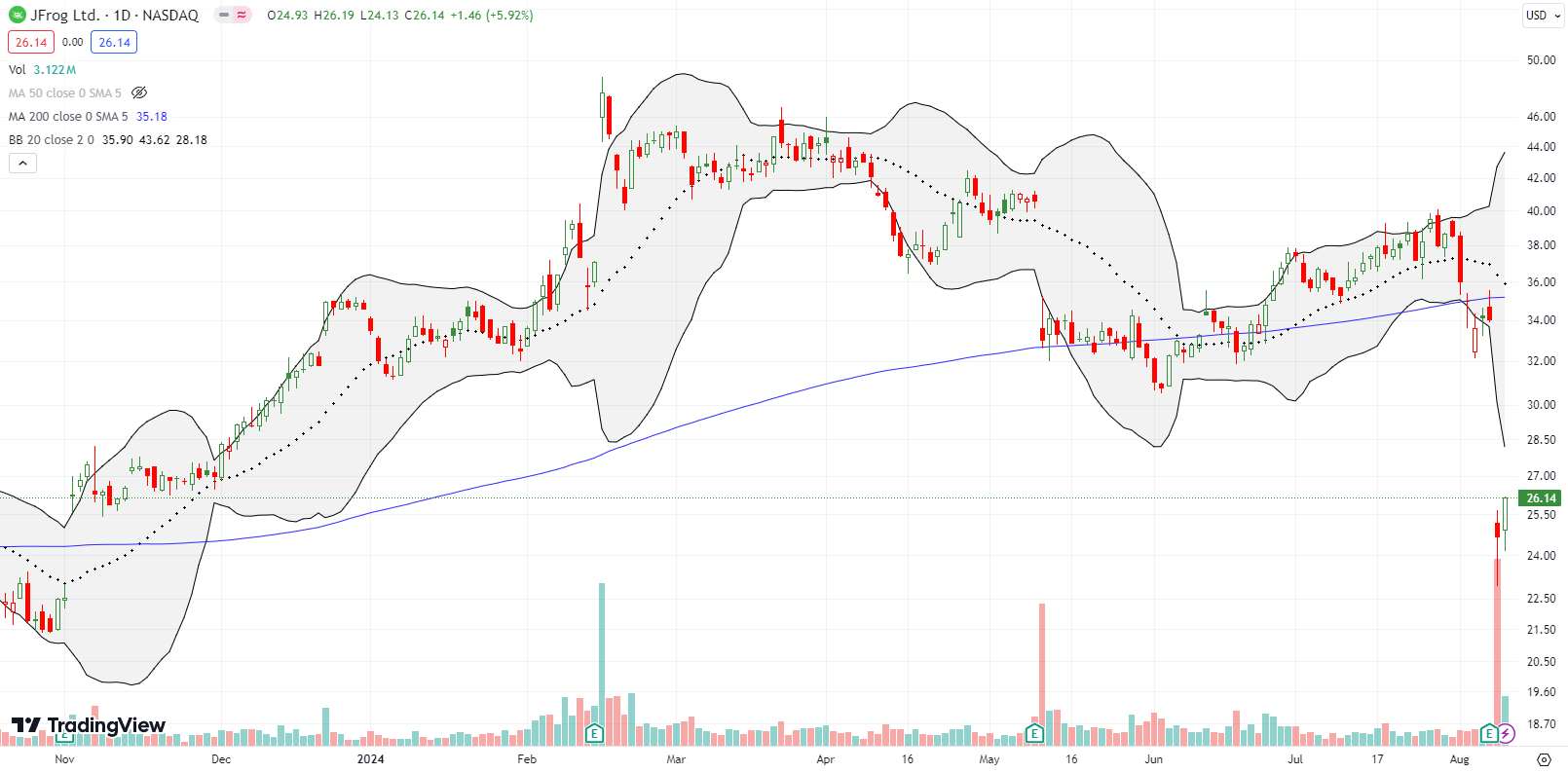The image size is (1568, 773).
Task: Click the current price label 26.14 on price axis
Action: (x=1541, y=497)
